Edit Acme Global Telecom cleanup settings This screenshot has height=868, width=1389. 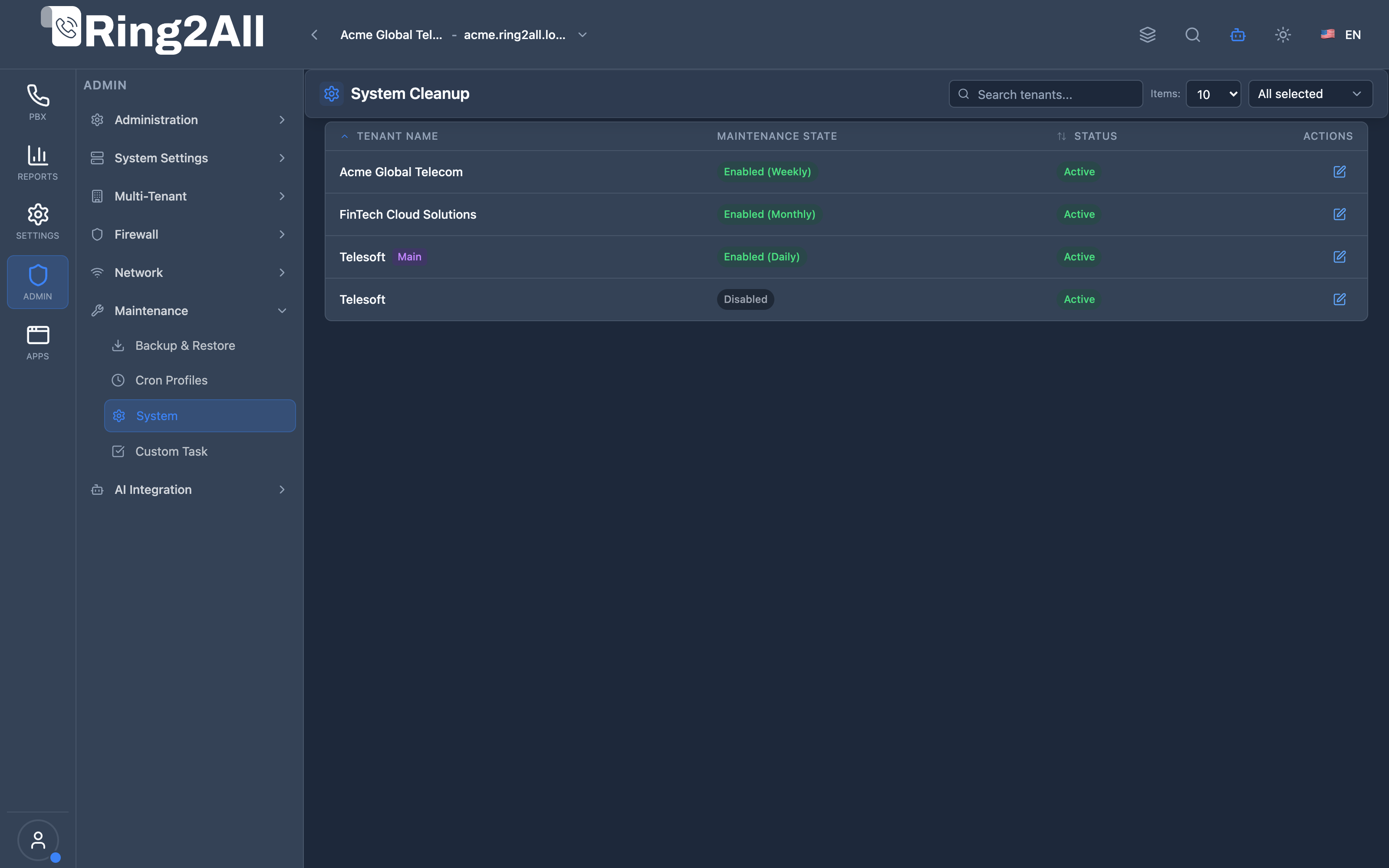click(1340, 172)
